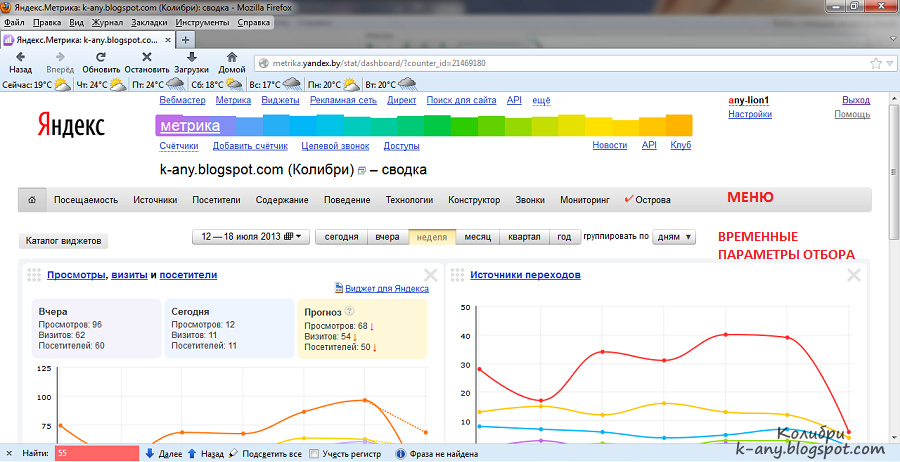Image resolution: width=900 pixels, height=462 pixels.
Task: Open the Острова menu item
Action: (647, 200)
